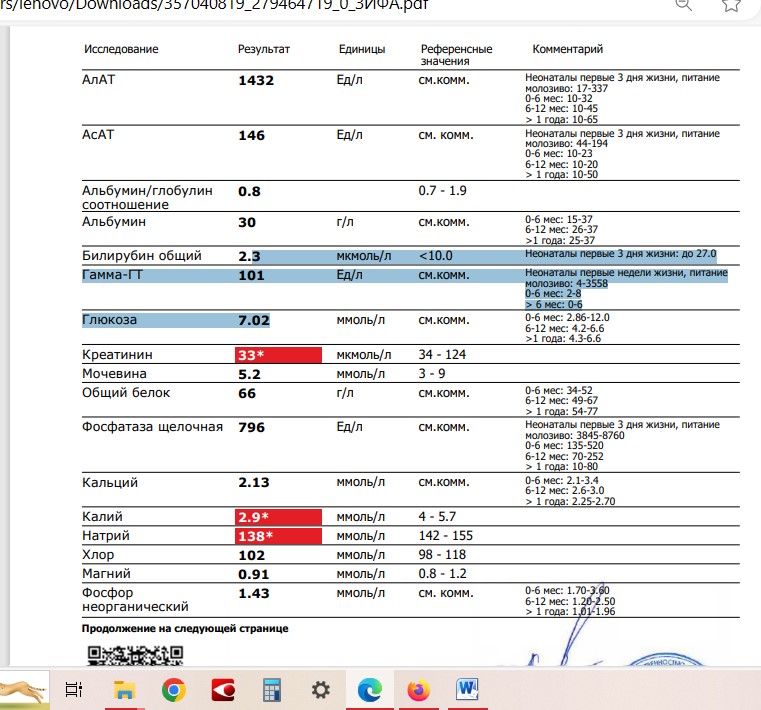Select the Общий белок result 66
The height and width of the screenshot is (710, 761).
[247, 394]
